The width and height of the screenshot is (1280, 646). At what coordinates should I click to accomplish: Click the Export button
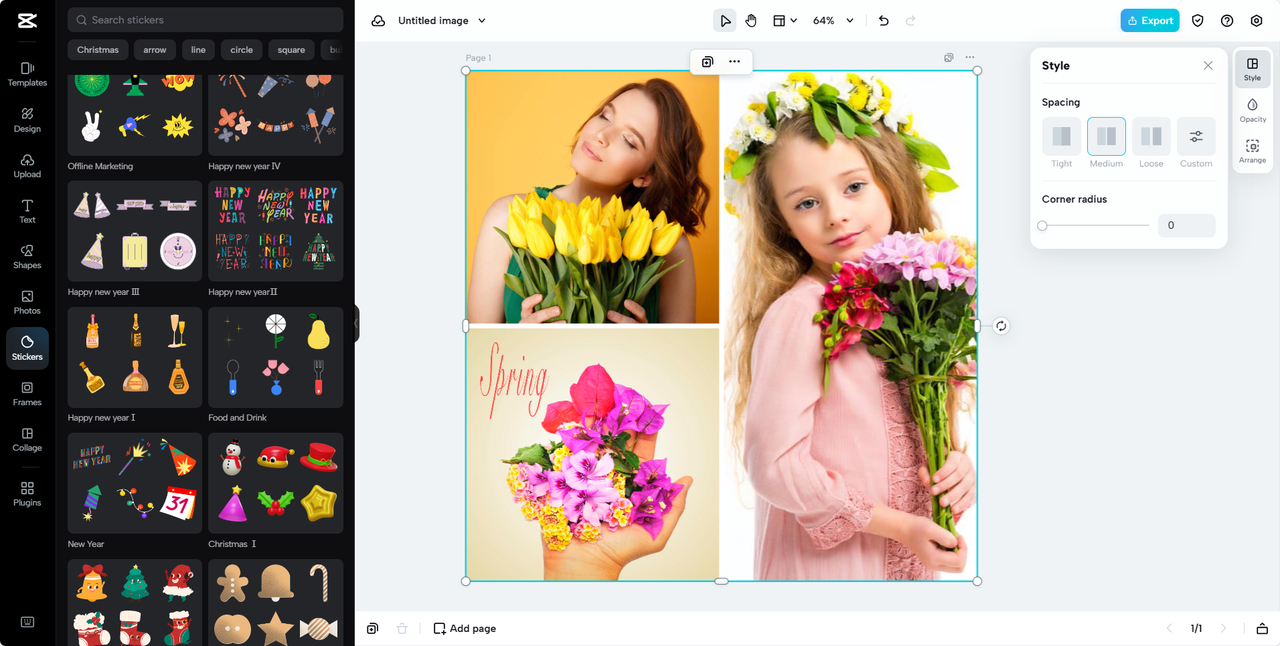click(x=1150, y=20)
